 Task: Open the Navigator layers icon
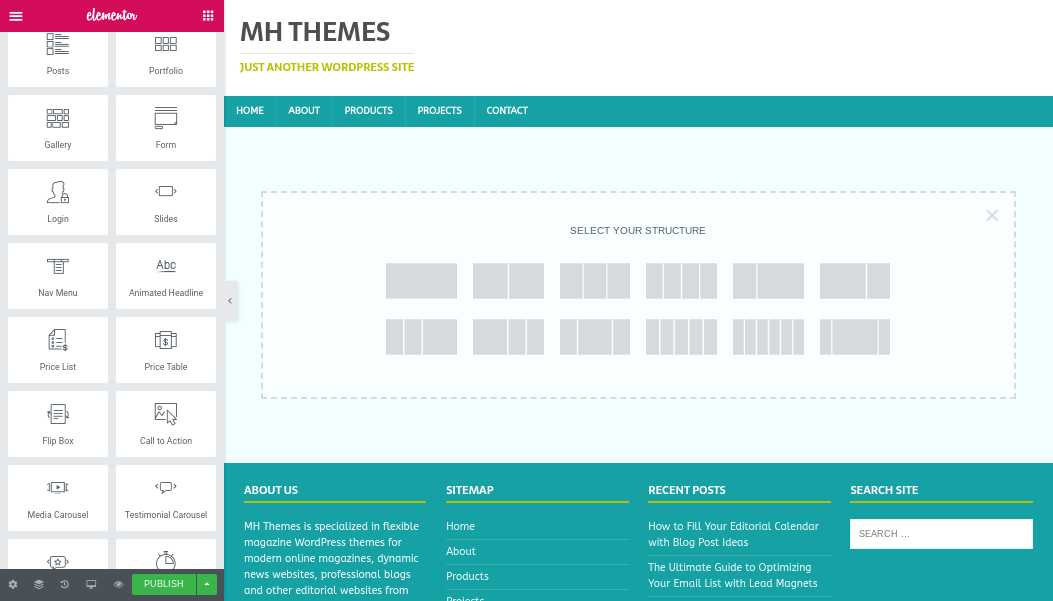39,584
